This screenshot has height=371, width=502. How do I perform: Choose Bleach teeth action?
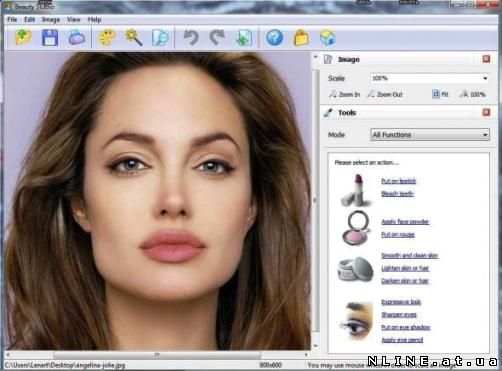click(397, 194)
